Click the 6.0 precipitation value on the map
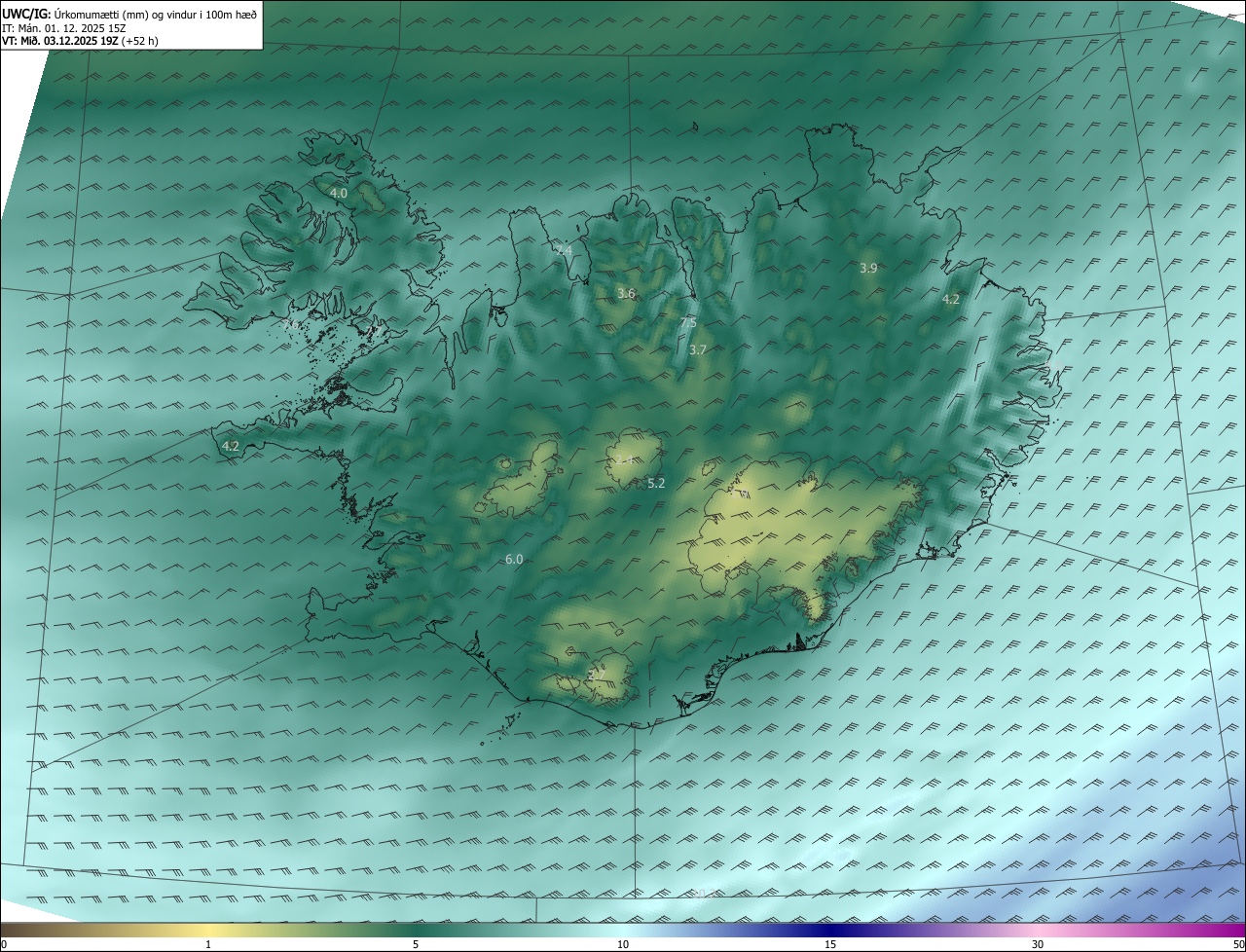The height and width of the screenshot is (952, 1246). pos(515,560)
